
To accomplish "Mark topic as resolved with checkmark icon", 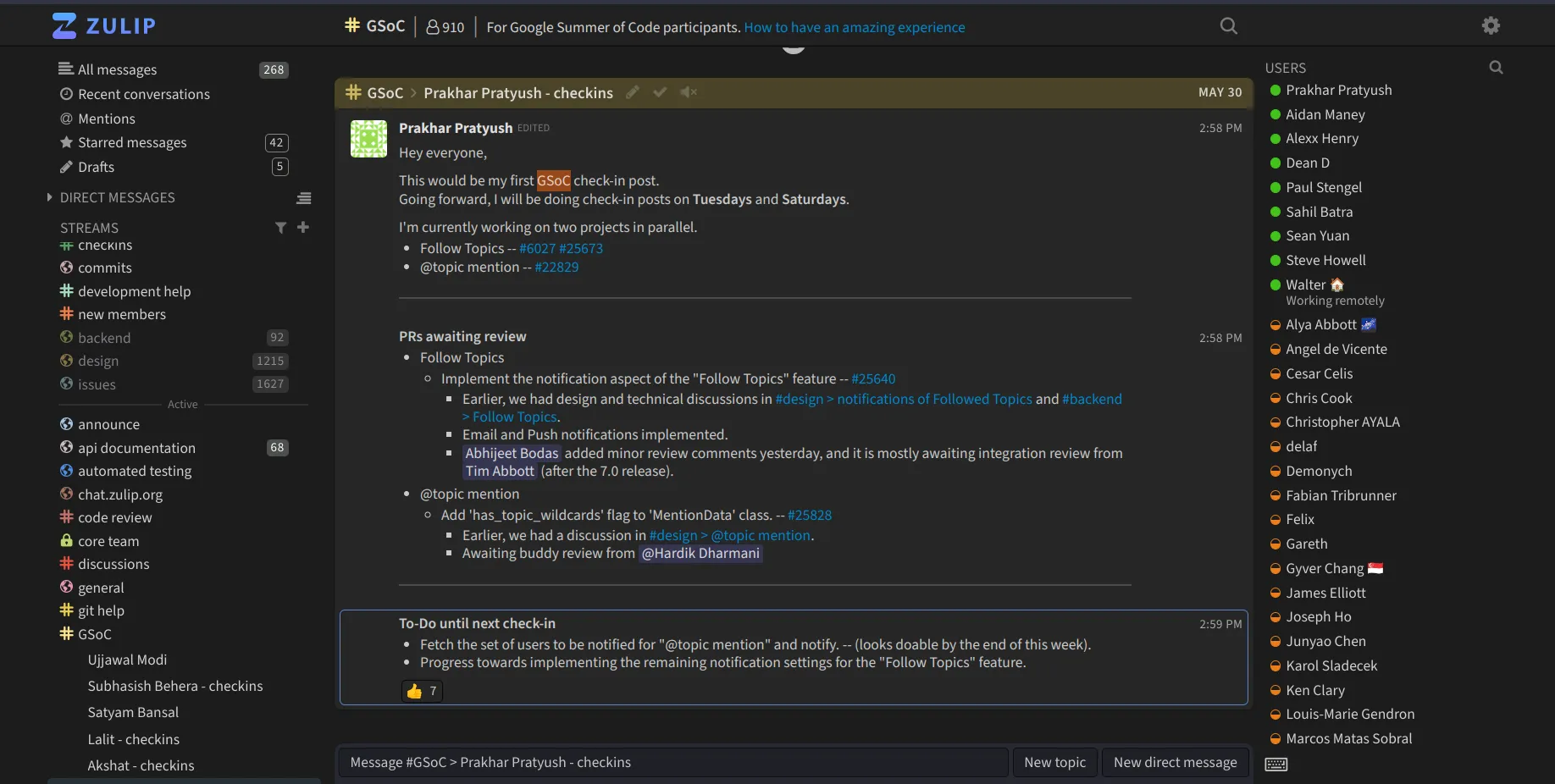I will tap(660, 92).
